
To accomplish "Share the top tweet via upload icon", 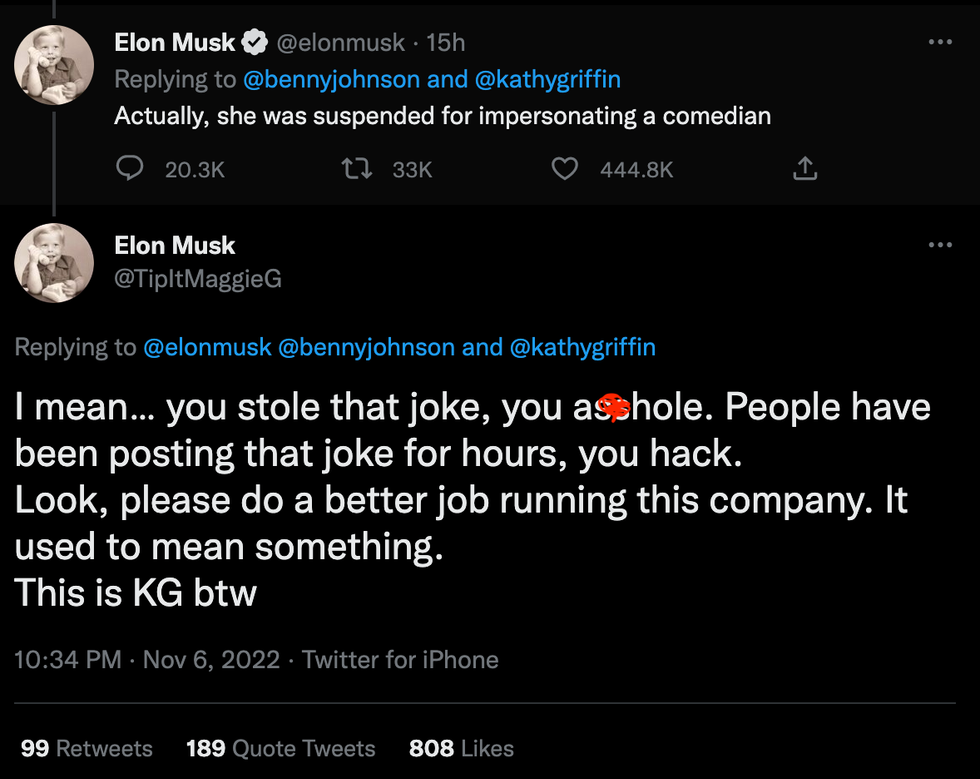I will 805,169.
